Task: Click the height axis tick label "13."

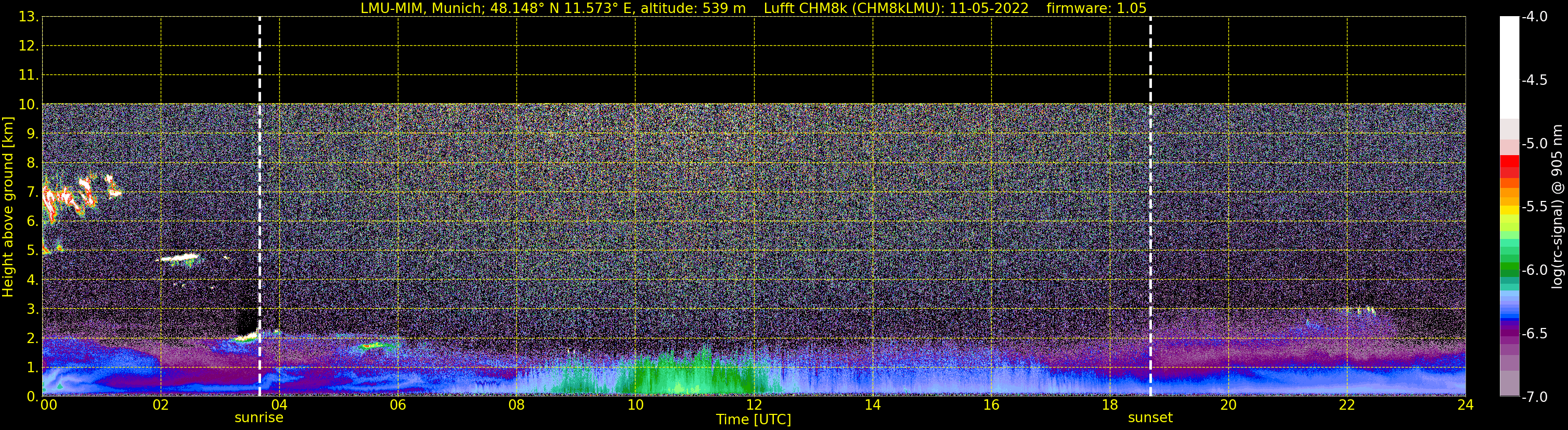Action: [29, 17]
